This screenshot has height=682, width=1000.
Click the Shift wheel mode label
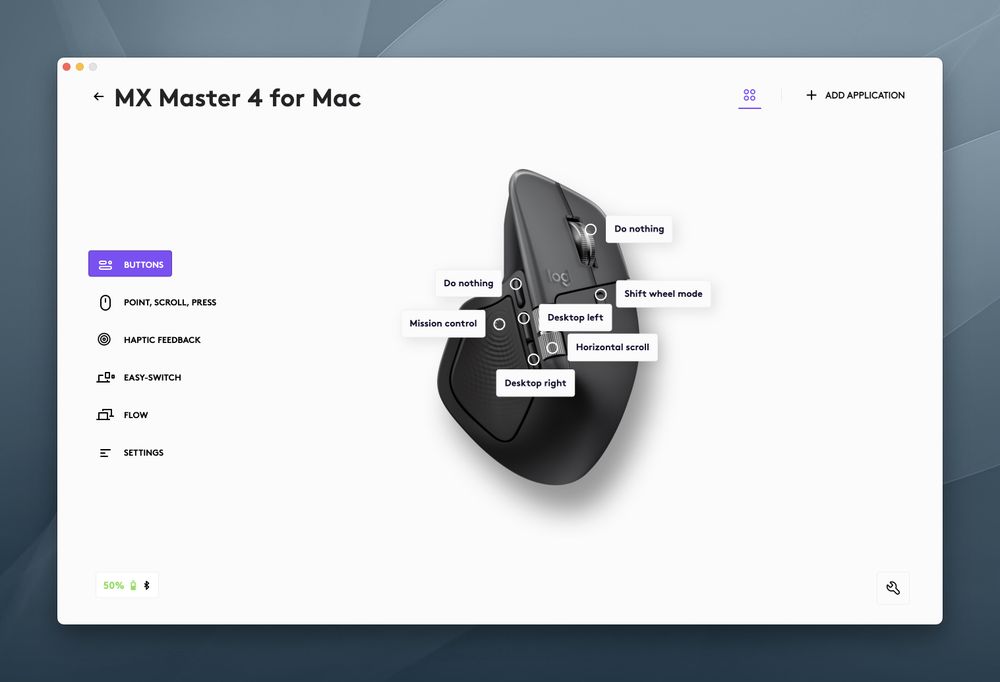[663, 294]
